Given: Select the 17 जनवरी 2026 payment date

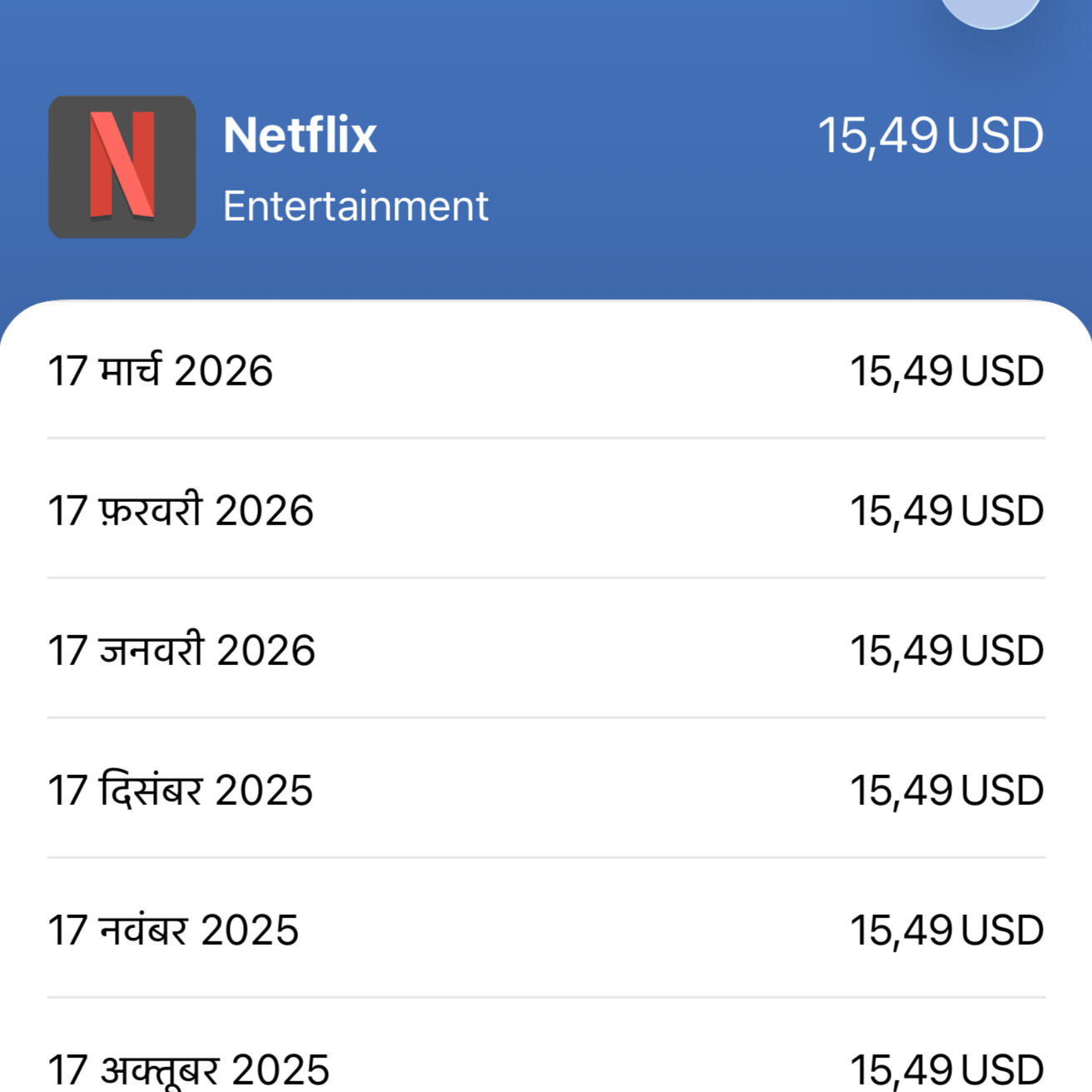Looking at the screenshot, I should point(181,651).
